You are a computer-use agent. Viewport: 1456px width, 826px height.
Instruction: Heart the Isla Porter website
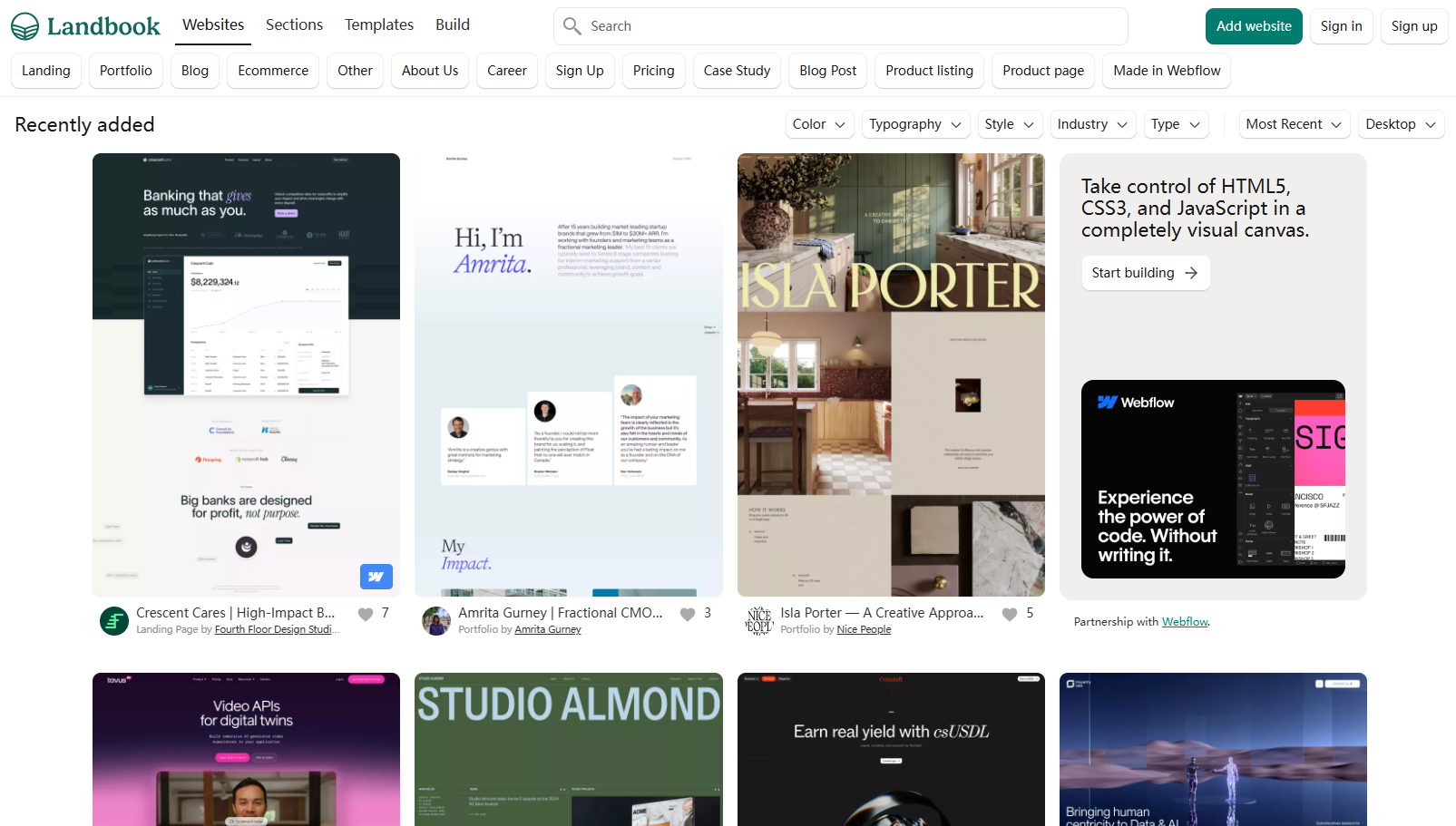coord(1010,614)
